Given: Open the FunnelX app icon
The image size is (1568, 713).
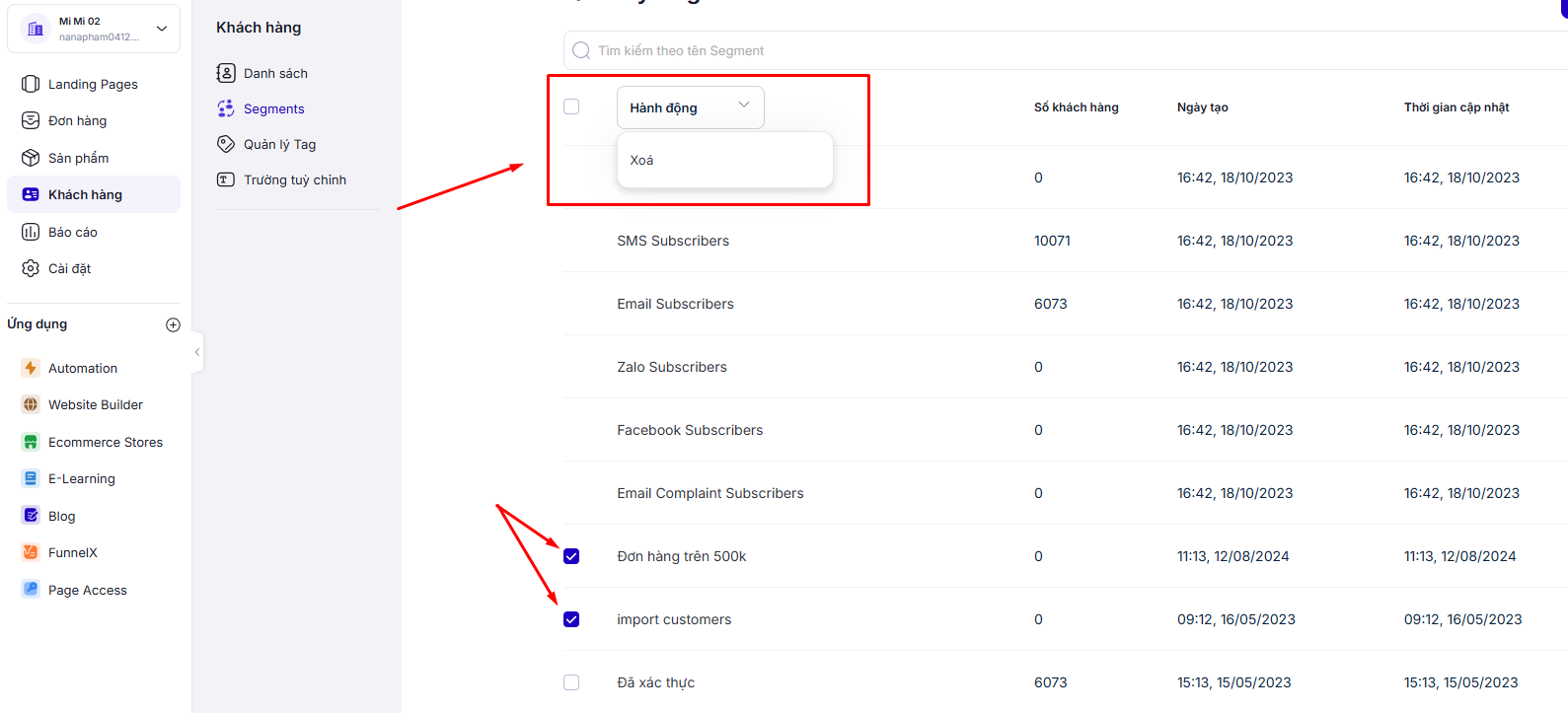Looking at the screenshot, I should point(31,552).
